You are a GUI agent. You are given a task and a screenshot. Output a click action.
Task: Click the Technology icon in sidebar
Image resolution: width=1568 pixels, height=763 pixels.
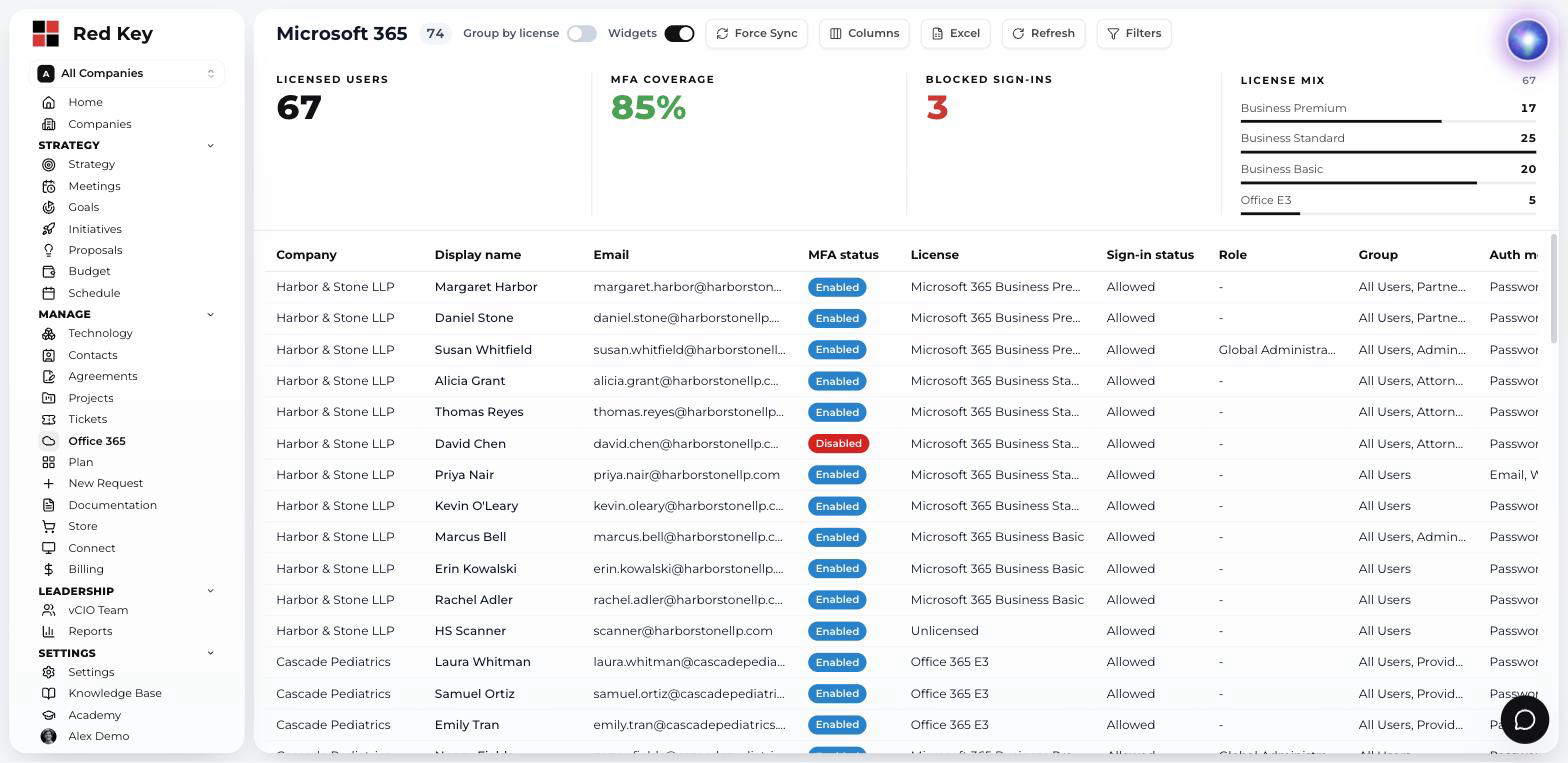click(48, 333)
